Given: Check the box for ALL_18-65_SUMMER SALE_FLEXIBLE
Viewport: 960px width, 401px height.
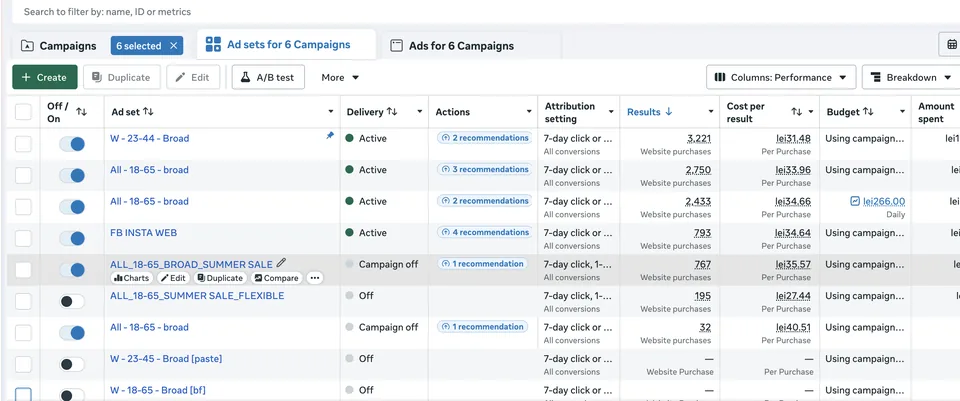Looking at the screenshot, I should (x=23, y=301).
